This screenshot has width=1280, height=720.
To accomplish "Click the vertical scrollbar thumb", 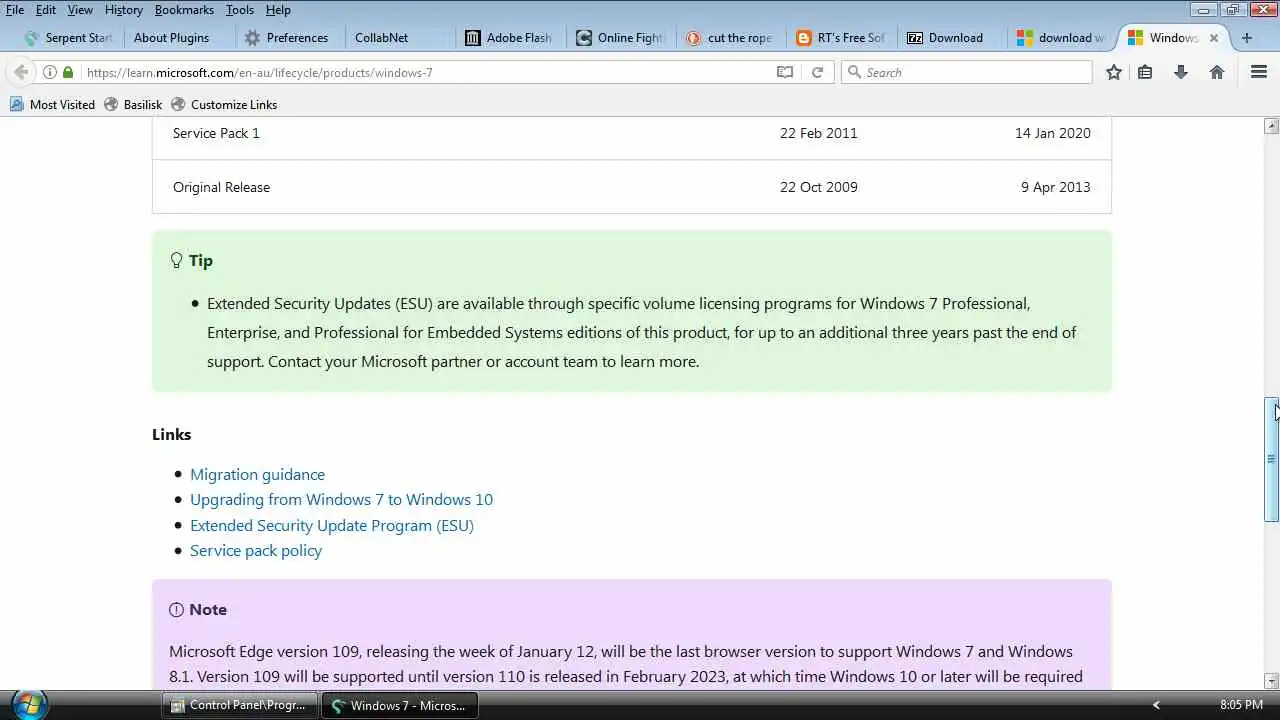I will tap(1271, 459).
